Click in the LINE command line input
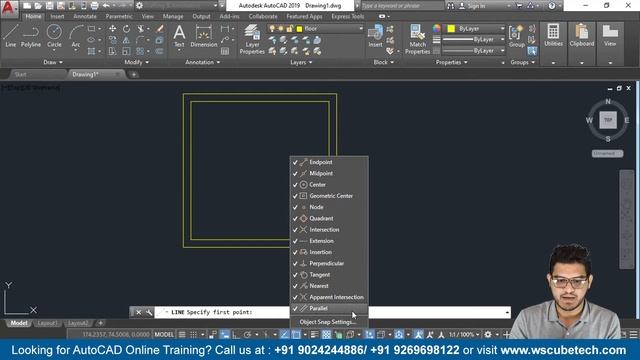The height and width of the screenshot is (360, 640). (x=333, y=312)
